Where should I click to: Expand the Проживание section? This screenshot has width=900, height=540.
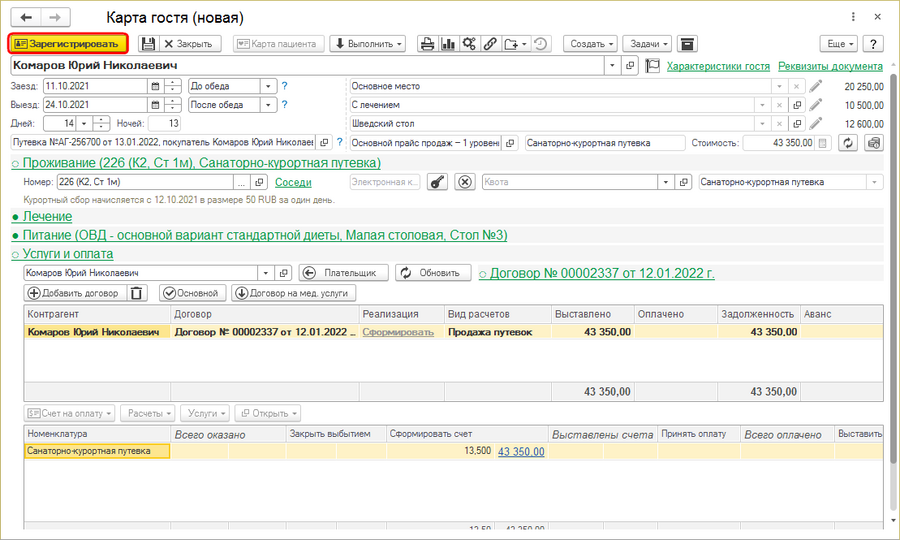tap(201, 162)
